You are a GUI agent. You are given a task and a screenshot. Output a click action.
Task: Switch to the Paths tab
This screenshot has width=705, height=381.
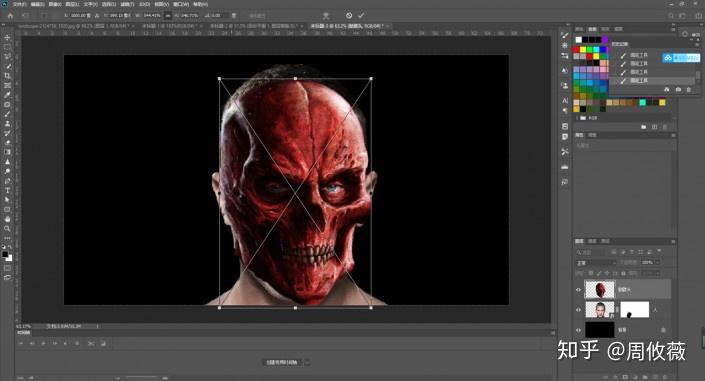point(605,241)
